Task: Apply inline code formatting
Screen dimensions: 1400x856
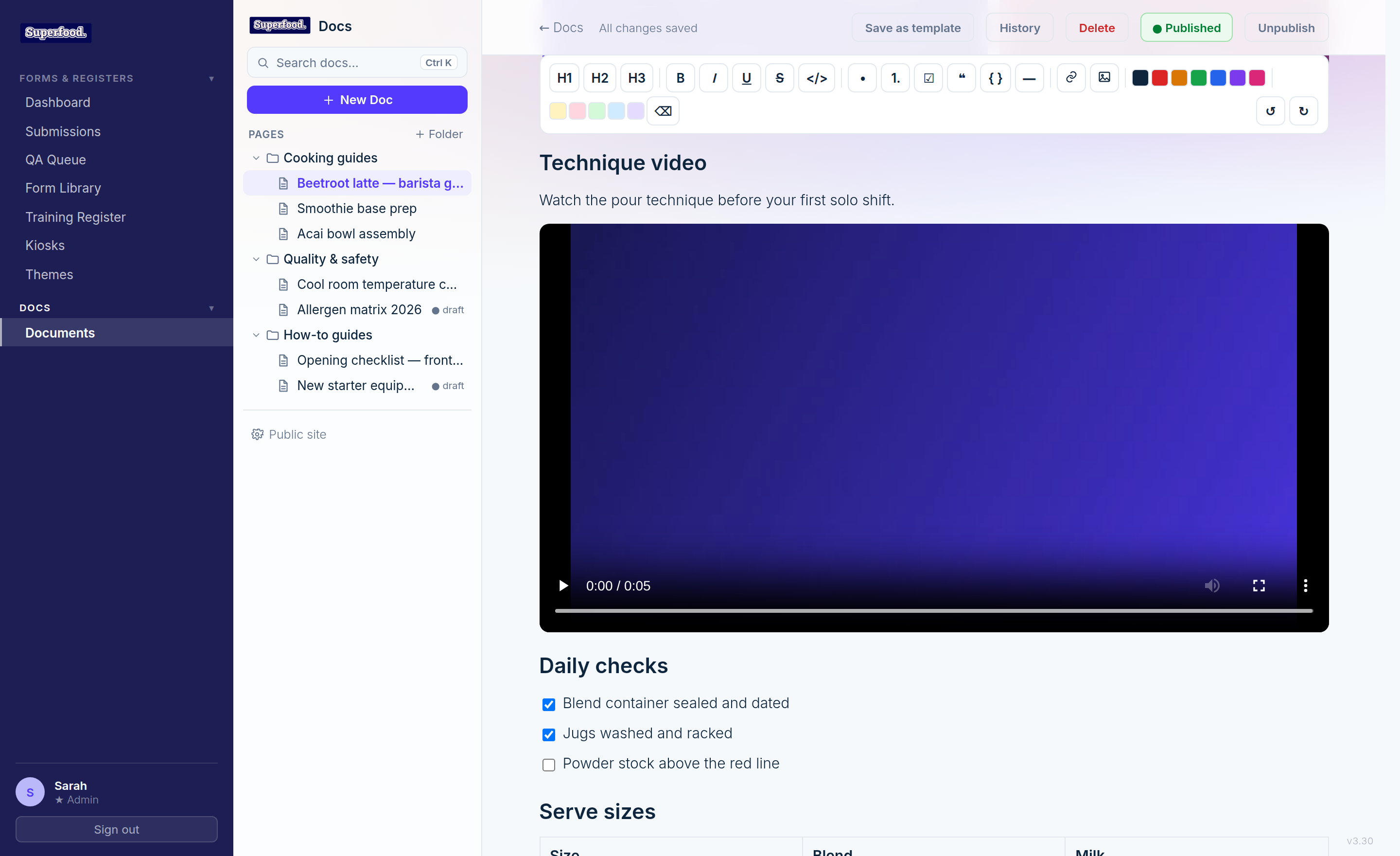Action: coord(817,78)
